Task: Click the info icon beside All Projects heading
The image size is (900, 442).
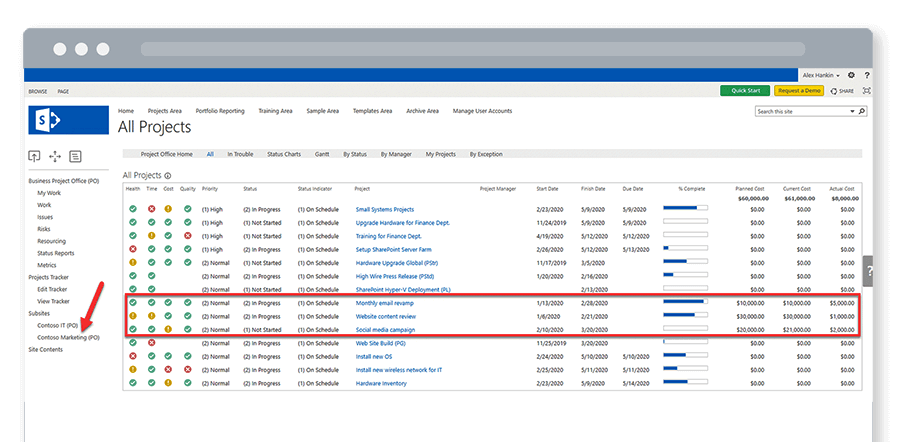Action: tap(167, 175)
